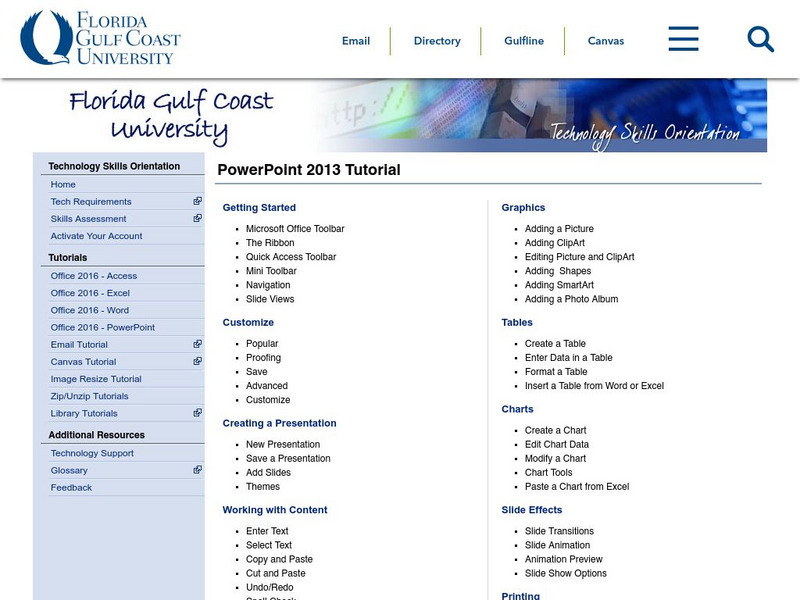This screenshot has height=600, width=800.
Task: Open the Email menu item
Action: pyautogui.click(x=355, y=41)
